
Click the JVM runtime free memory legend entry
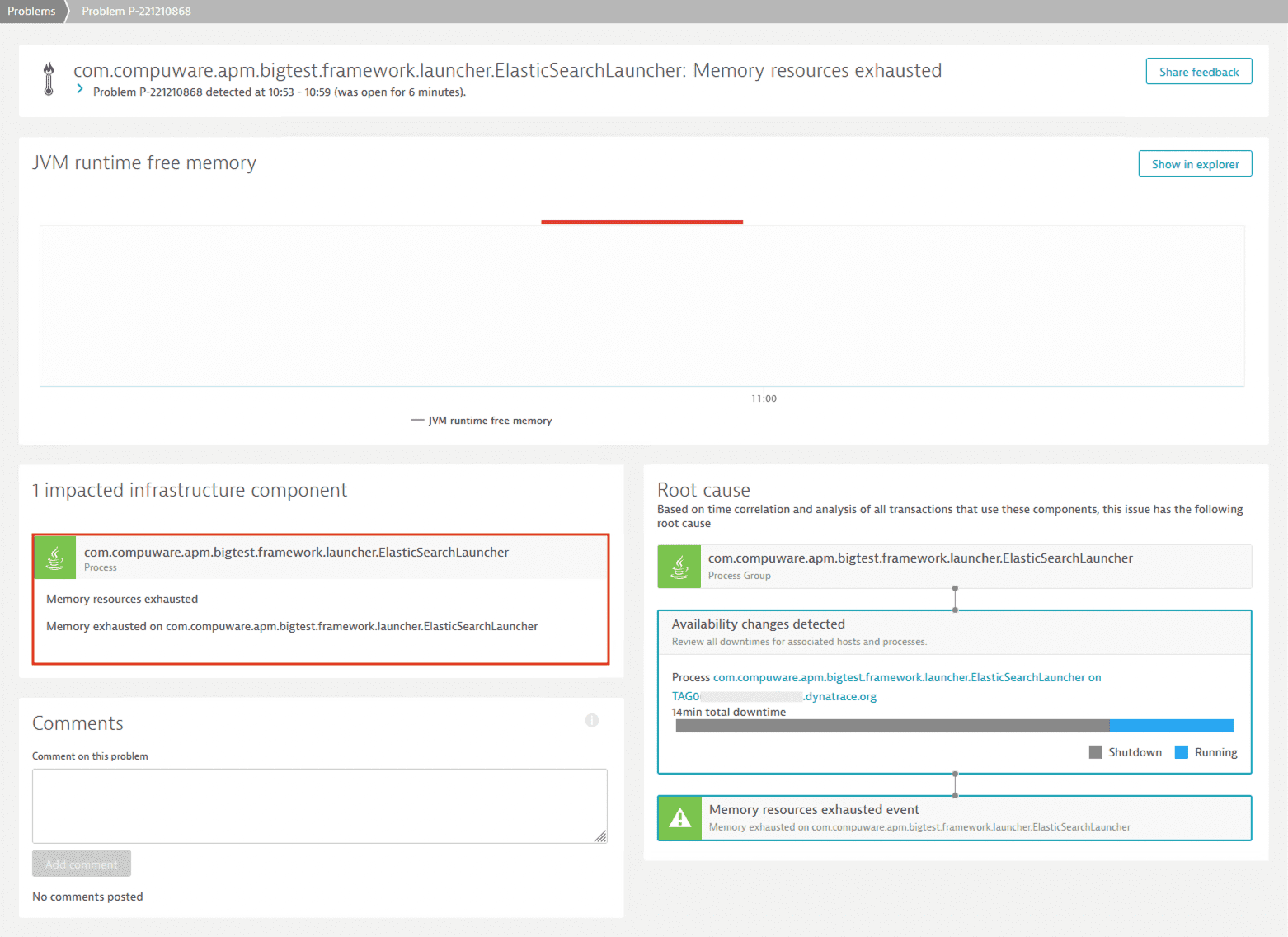click(482, 421)
